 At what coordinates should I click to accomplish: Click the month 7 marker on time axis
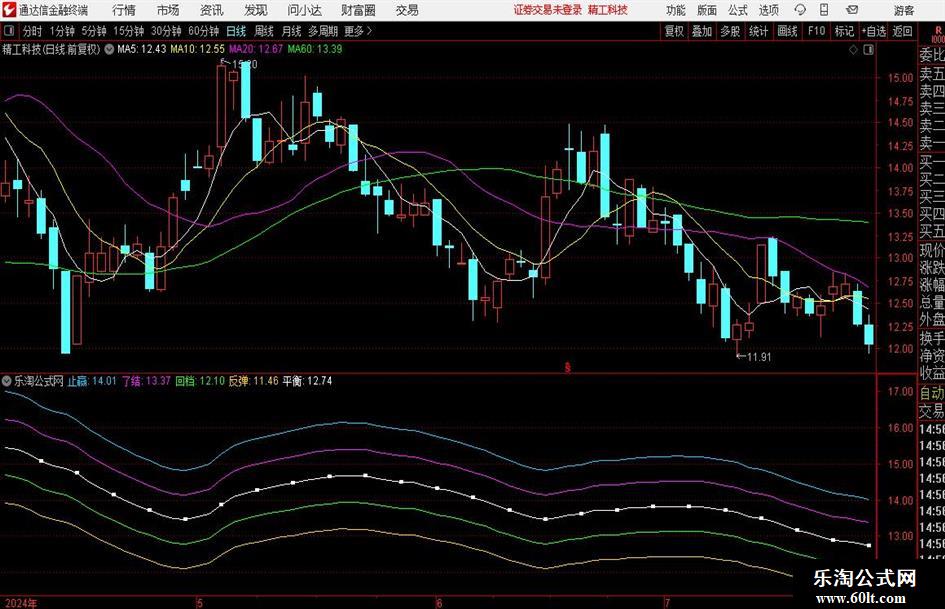[x=667, y=602]
